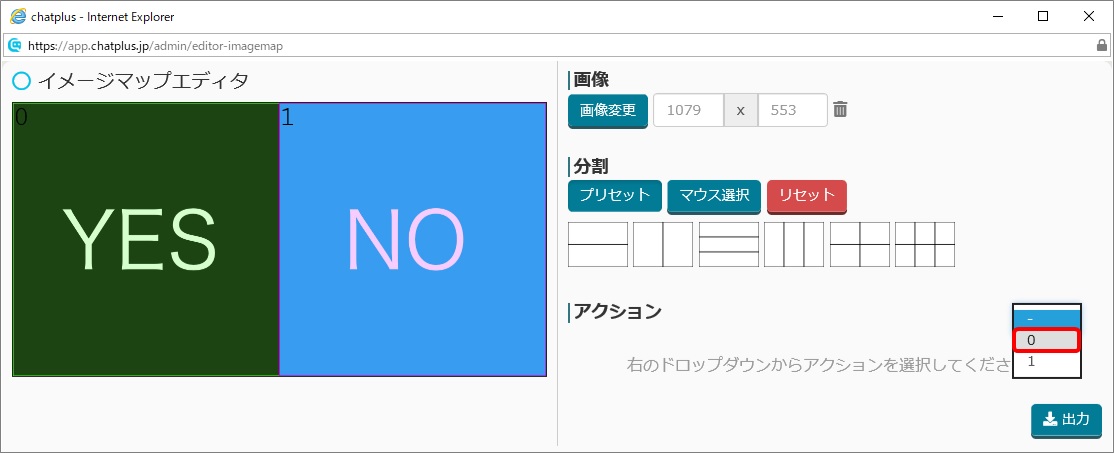Select the two-by-two grid split preset
The image size is (1114, 453).
pyautogui.click(x=860, y=244)
